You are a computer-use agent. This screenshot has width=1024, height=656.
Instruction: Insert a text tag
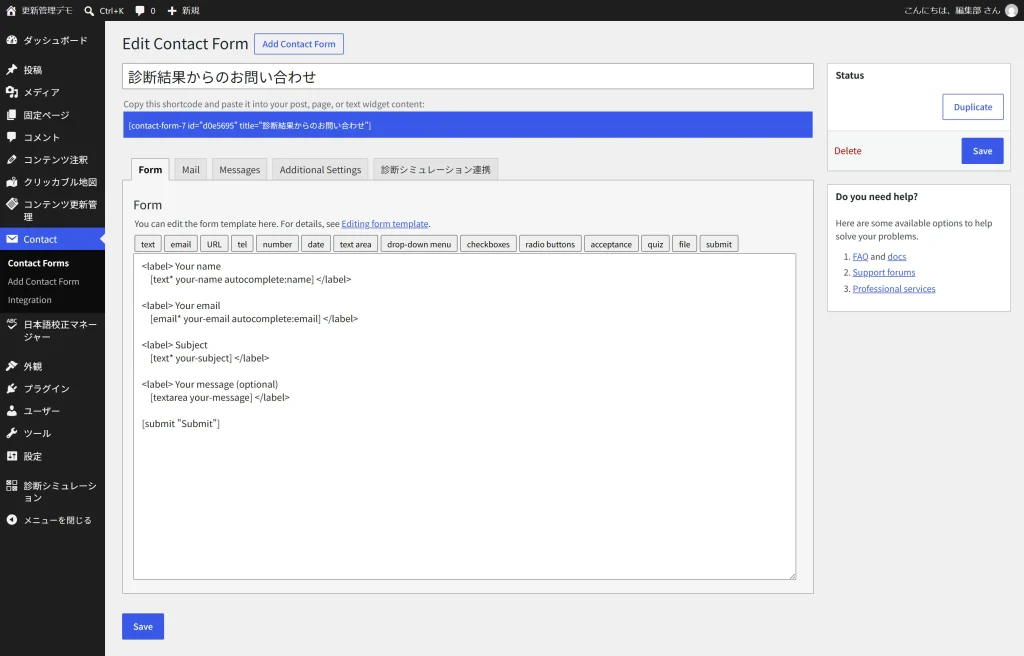click(x=148, y=244)
